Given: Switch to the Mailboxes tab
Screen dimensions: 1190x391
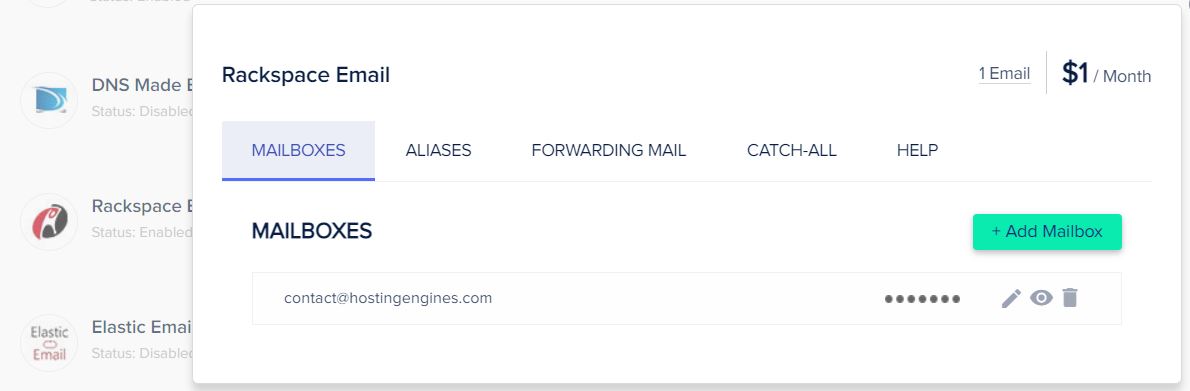Looking at the screenshot, I should point(298,150).
